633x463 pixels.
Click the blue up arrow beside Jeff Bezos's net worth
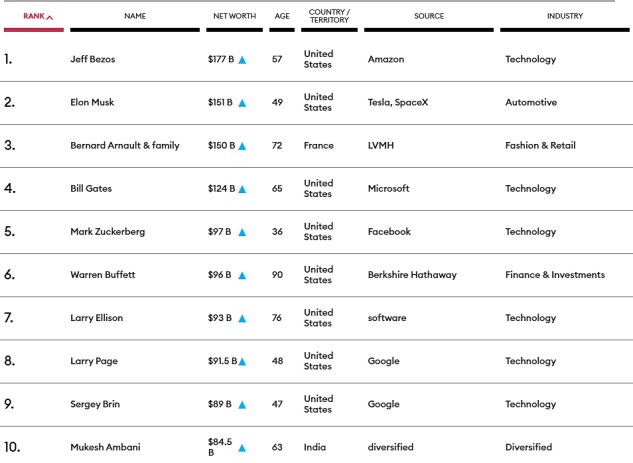coord(242,60)
